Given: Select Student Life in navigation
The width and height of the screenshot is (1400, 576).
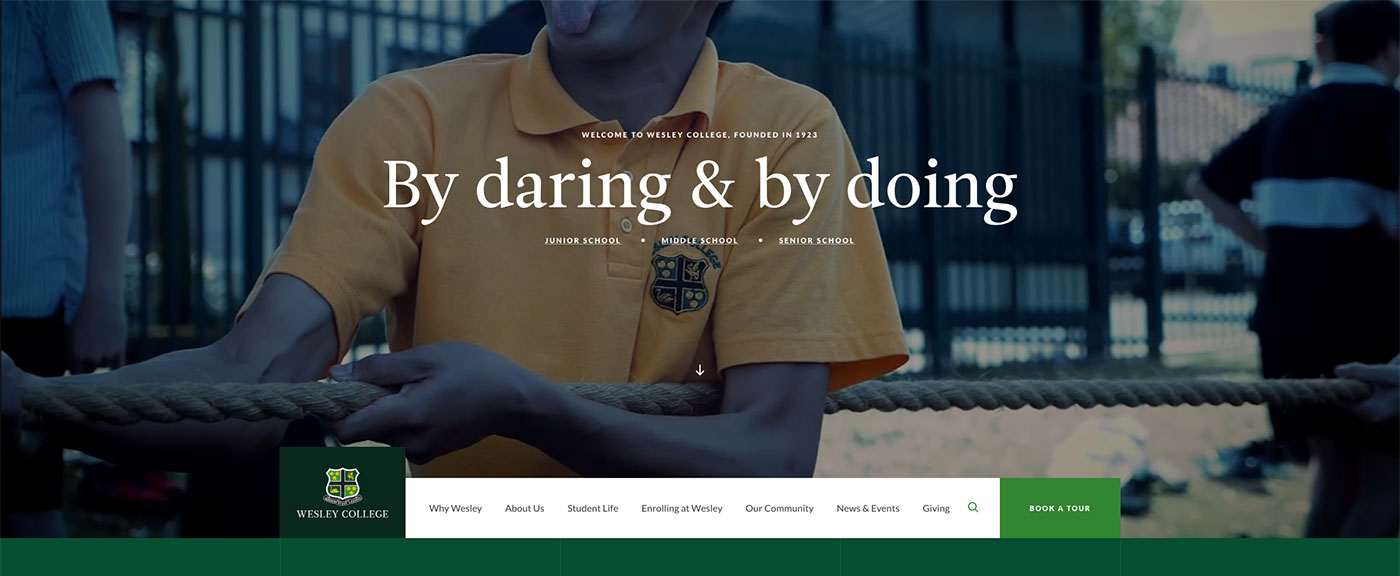Looking at the screenshot, I should click(x=592, y=508).
